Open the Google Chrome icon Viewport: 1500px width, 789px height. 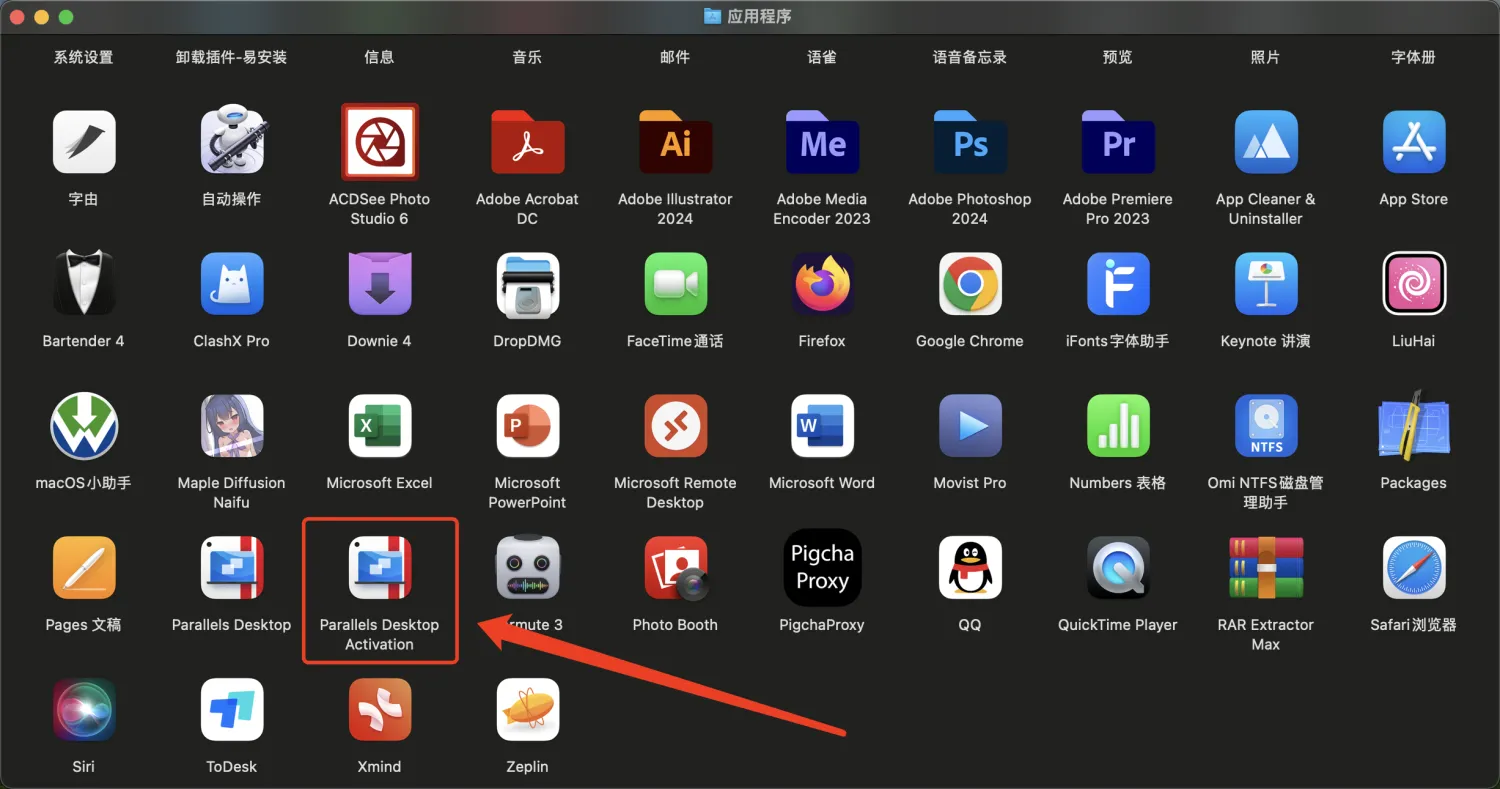(x=970, y=284)
